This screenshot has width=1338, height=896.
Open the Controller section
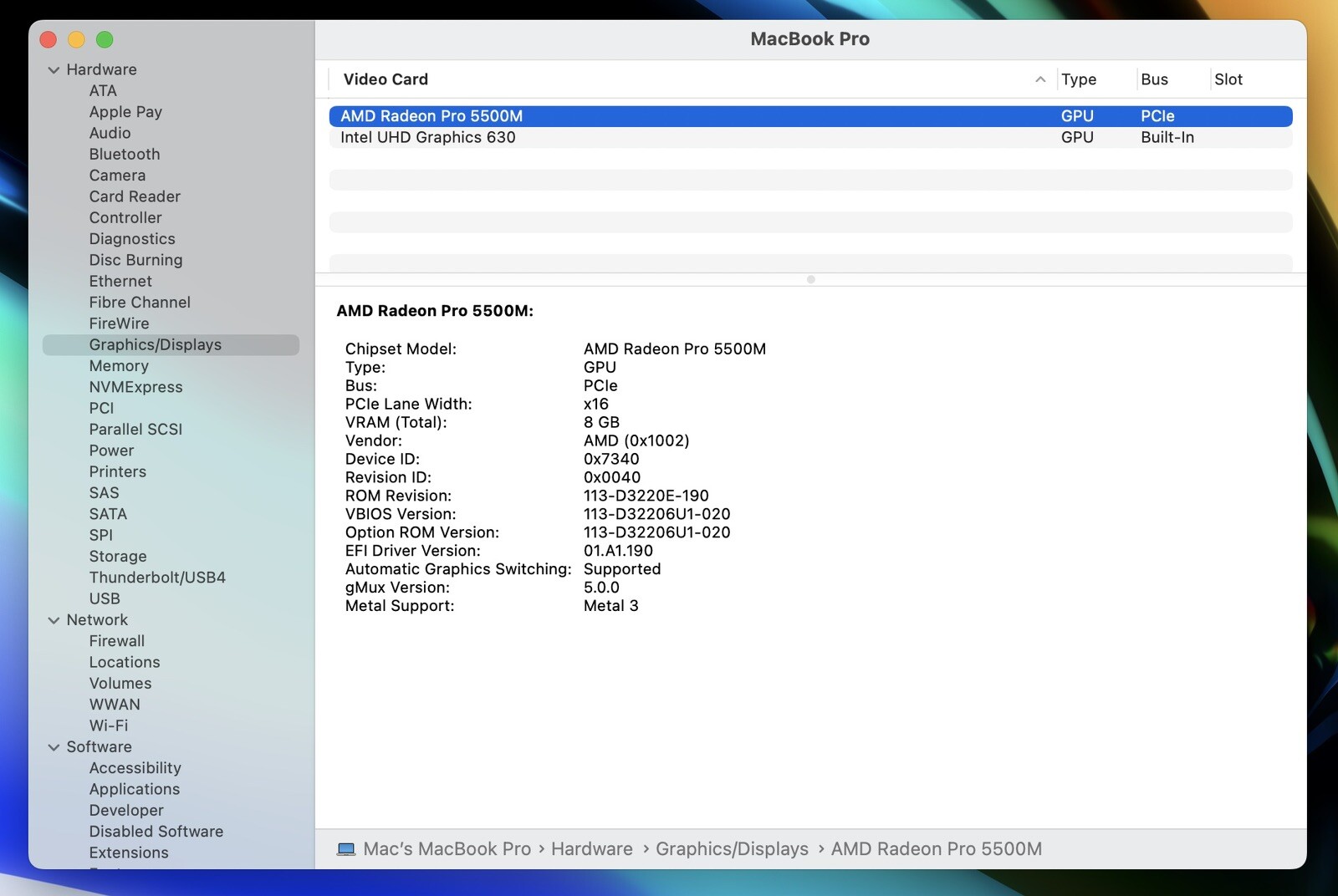(x=125, y=217)
